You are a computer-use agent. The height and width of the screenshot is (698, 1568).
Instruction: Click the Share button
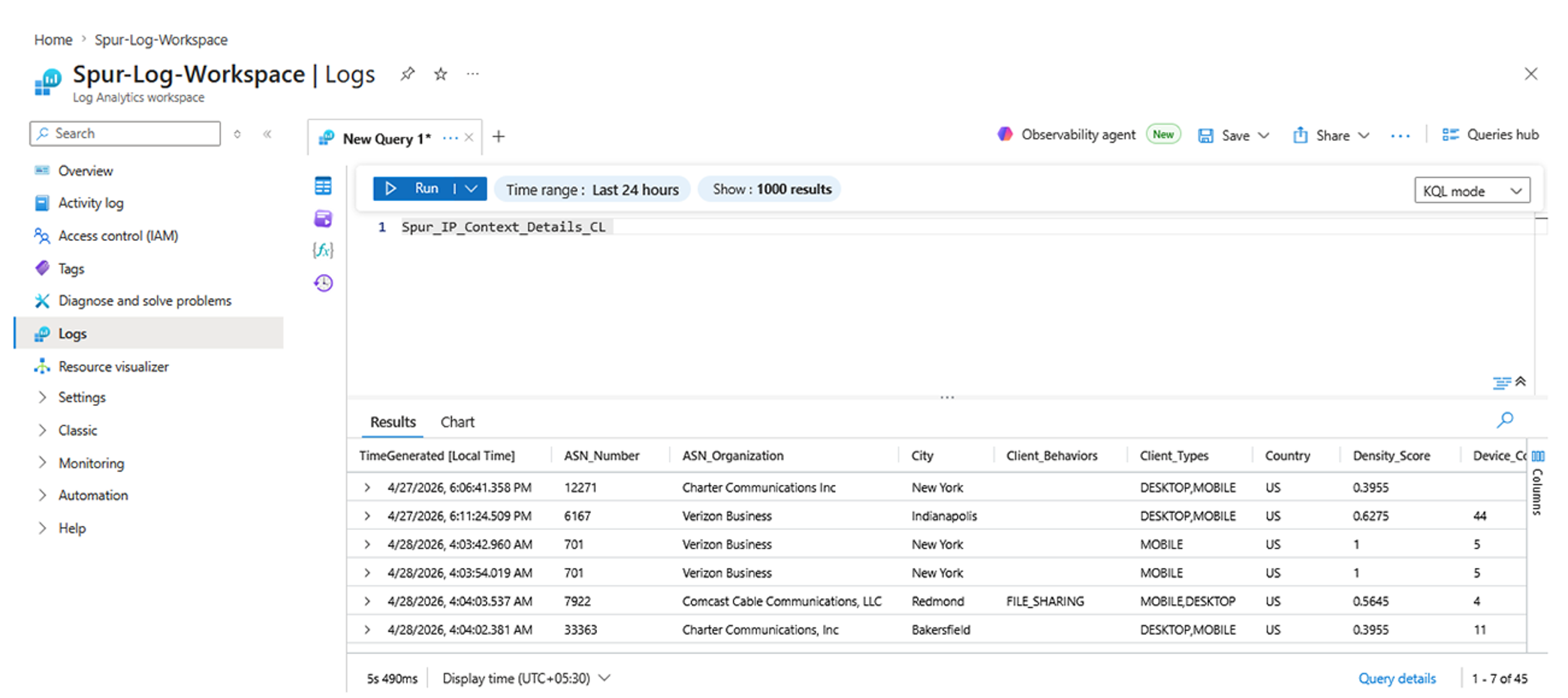click(1322, 135)
